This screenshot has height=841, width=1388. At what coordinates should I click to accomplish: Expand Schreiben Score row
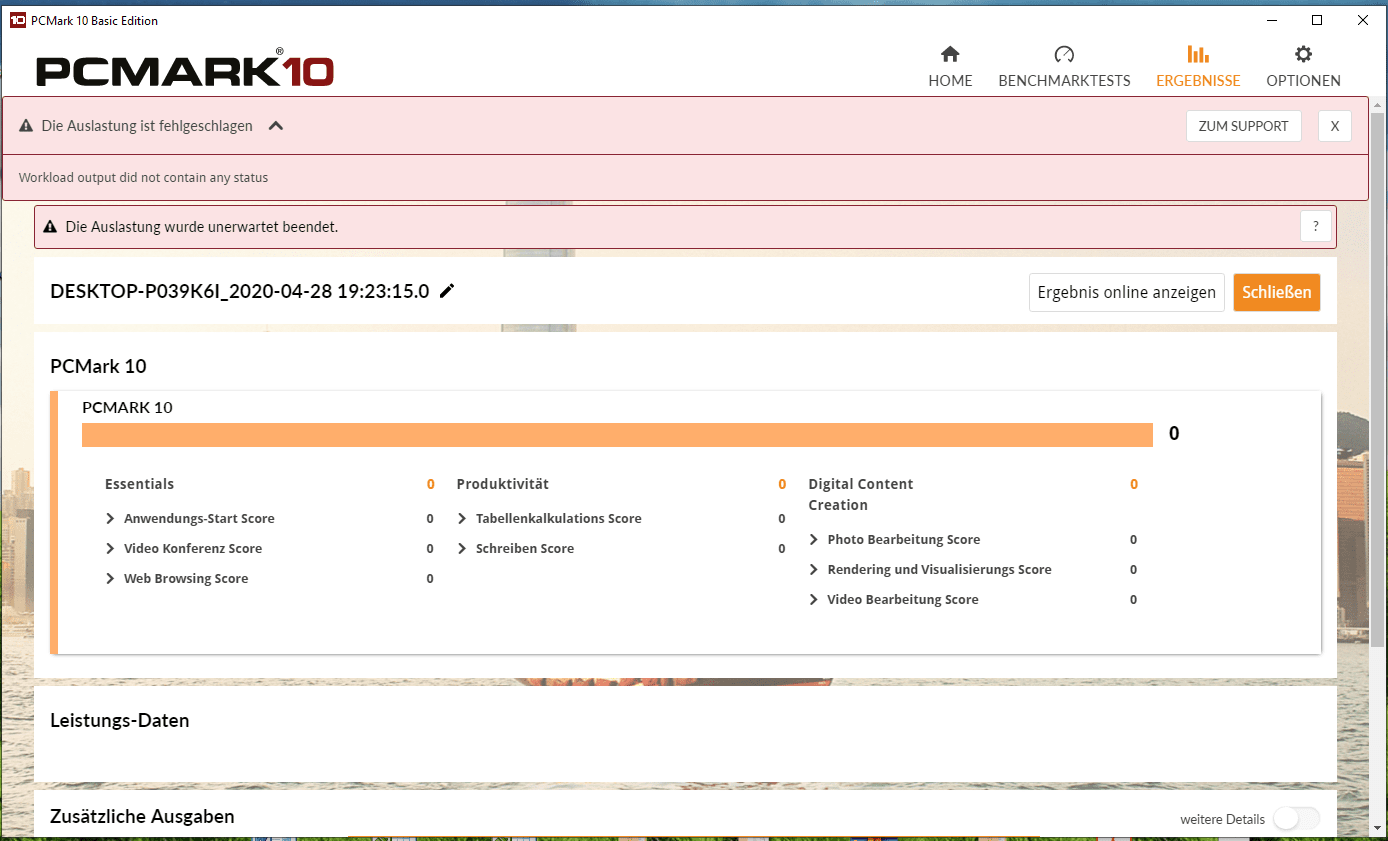pos(462,549)
